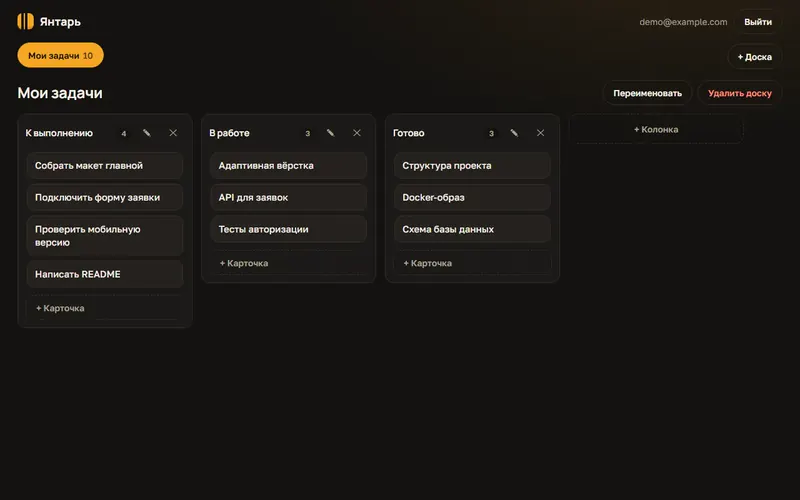Click the Янтарь amber logo icon
Viewport: 800px width, 500px height.
click(26, 21)
